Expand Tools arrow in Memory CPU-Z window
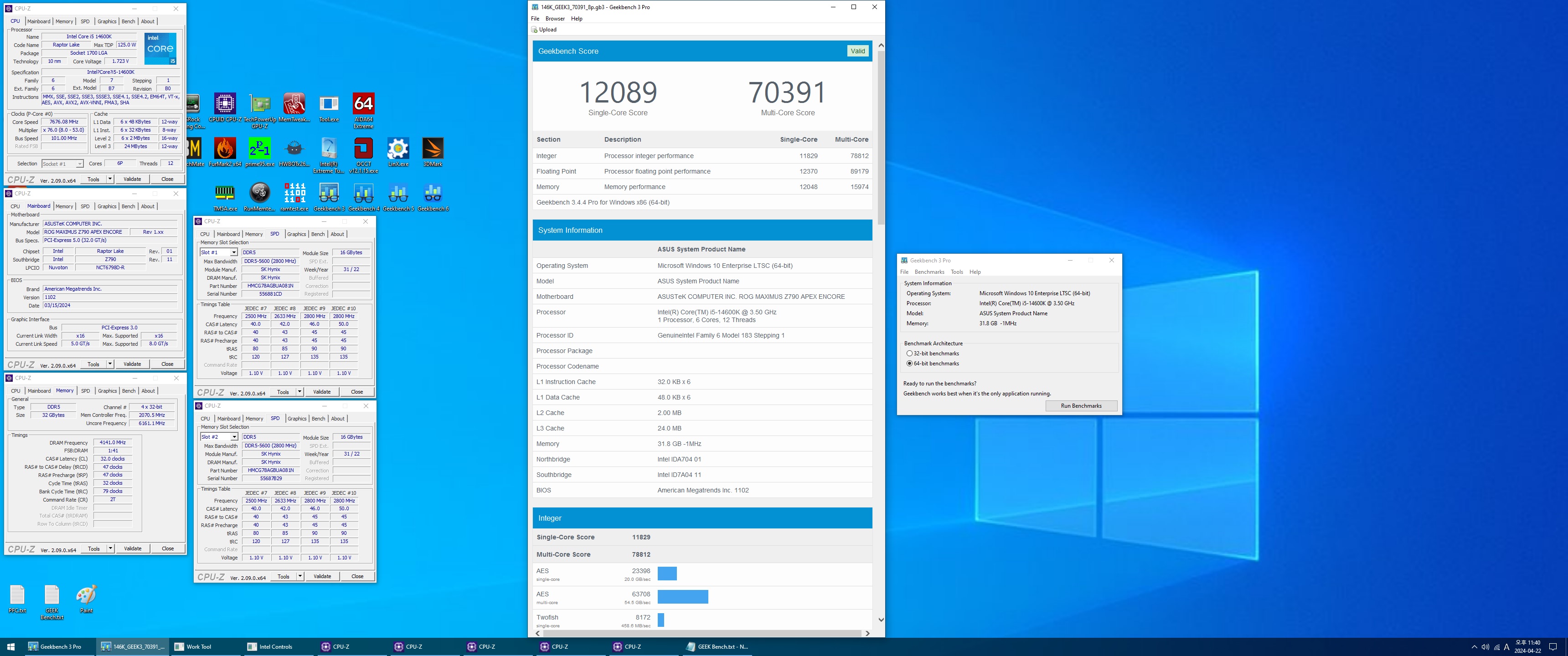 pyautogui.click(x=110, y=548)
